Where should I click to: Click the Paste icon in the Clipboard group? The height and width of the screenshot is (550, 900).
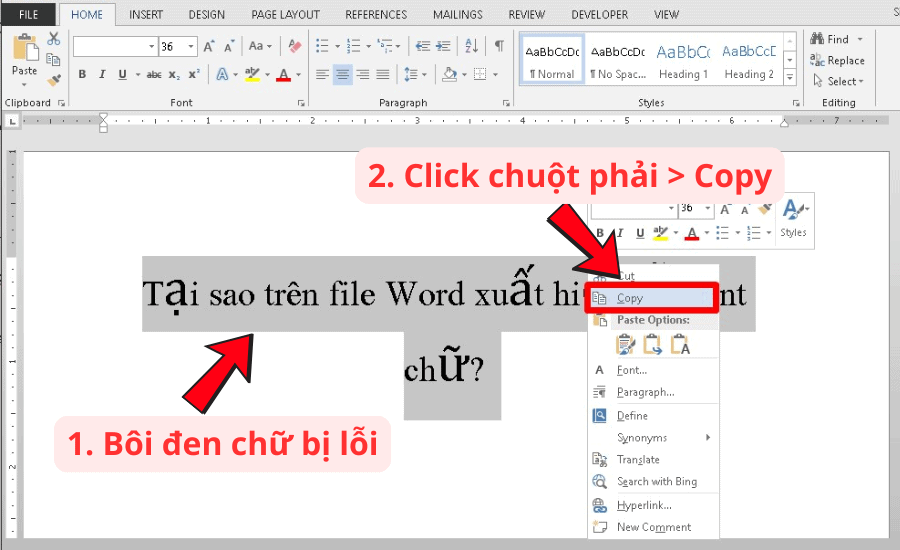(24, 52)
